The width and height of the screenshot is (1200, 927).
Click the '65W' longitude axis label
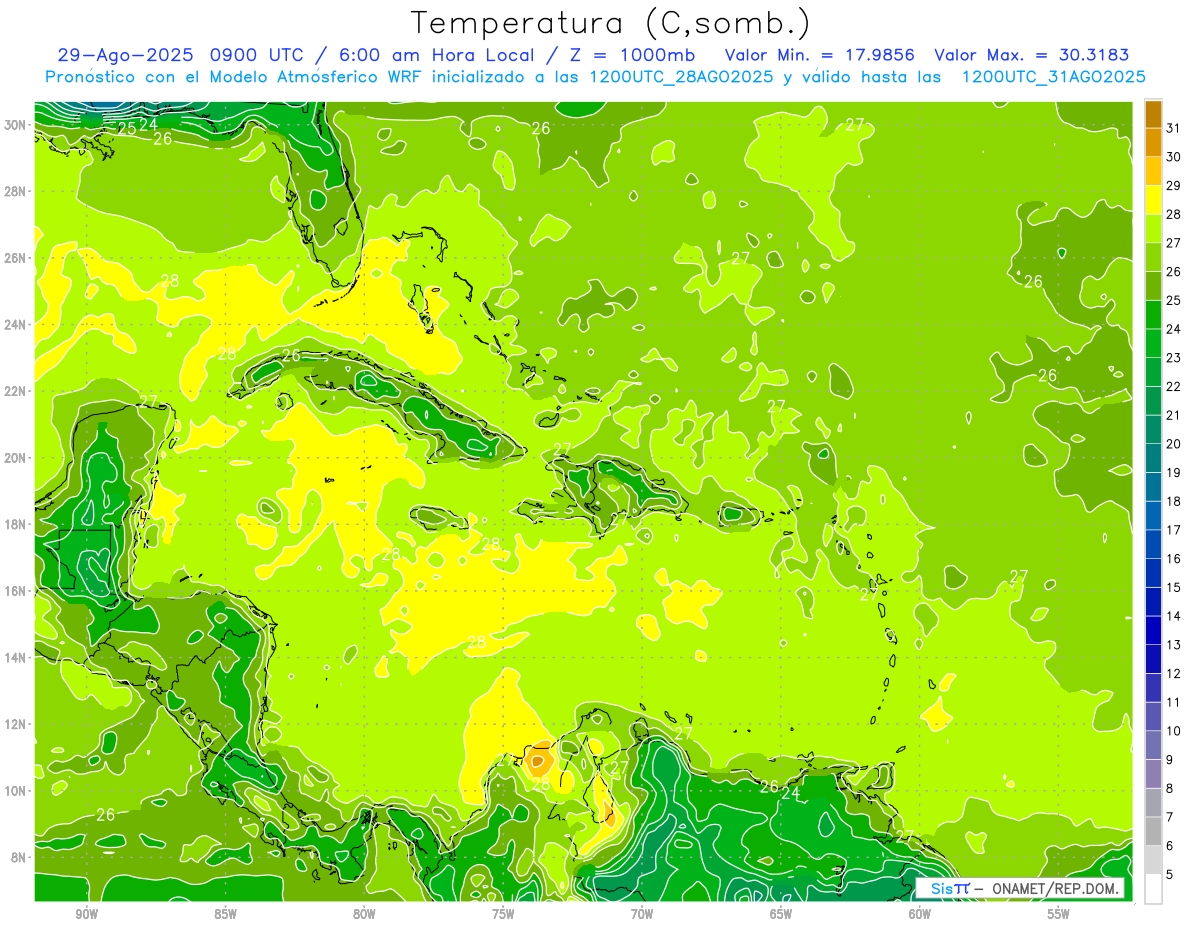[781, 914]
